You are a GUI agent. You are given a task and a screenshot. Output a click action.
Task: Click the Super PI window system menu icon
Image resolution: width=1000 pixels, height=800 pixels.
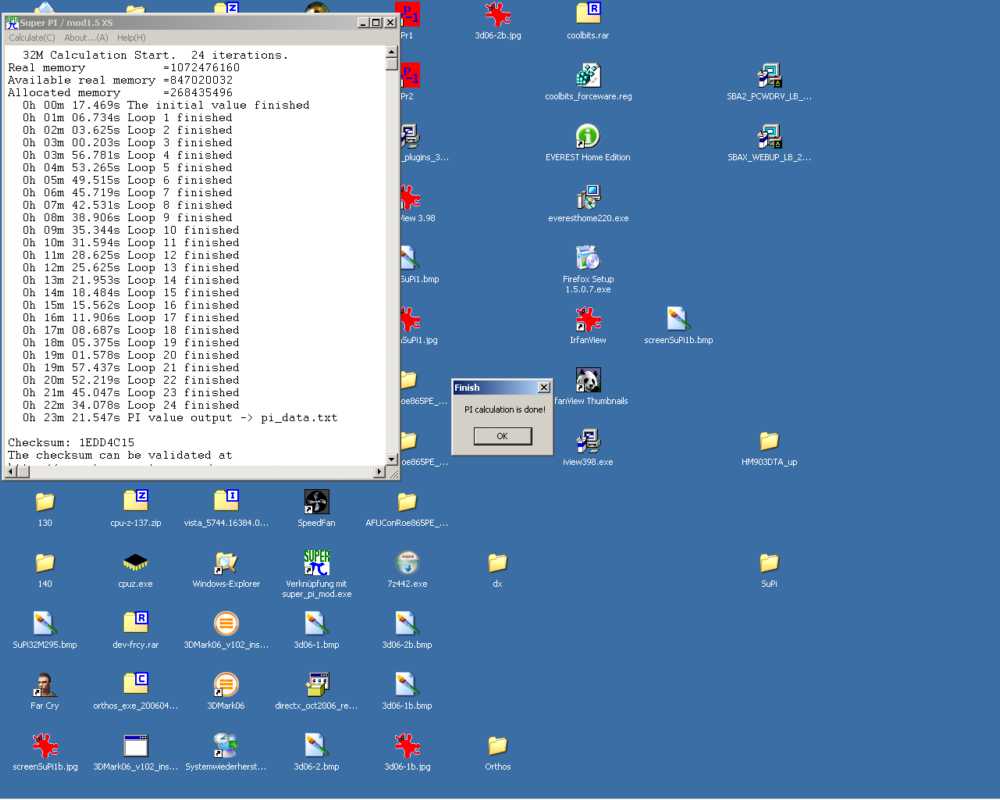coord(12,22)
